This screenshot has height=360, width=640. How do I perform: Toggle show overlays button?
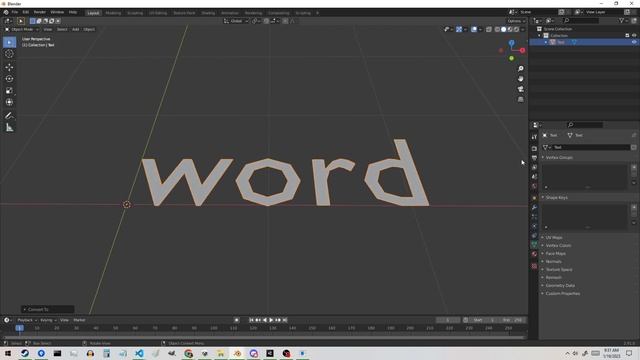coord(474,29)
